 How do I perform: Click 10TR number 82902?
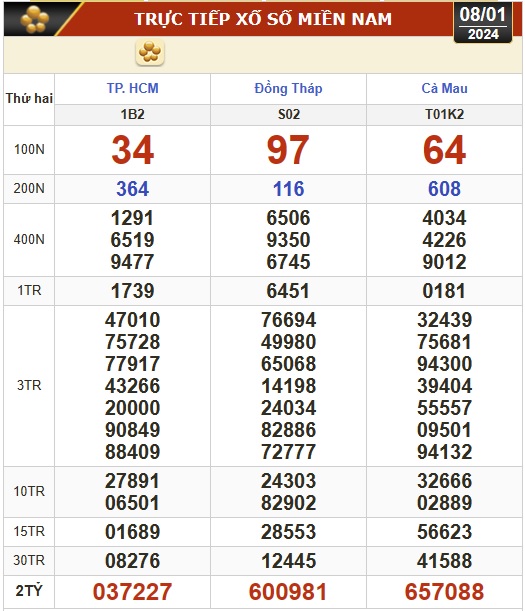coord(288,503)
